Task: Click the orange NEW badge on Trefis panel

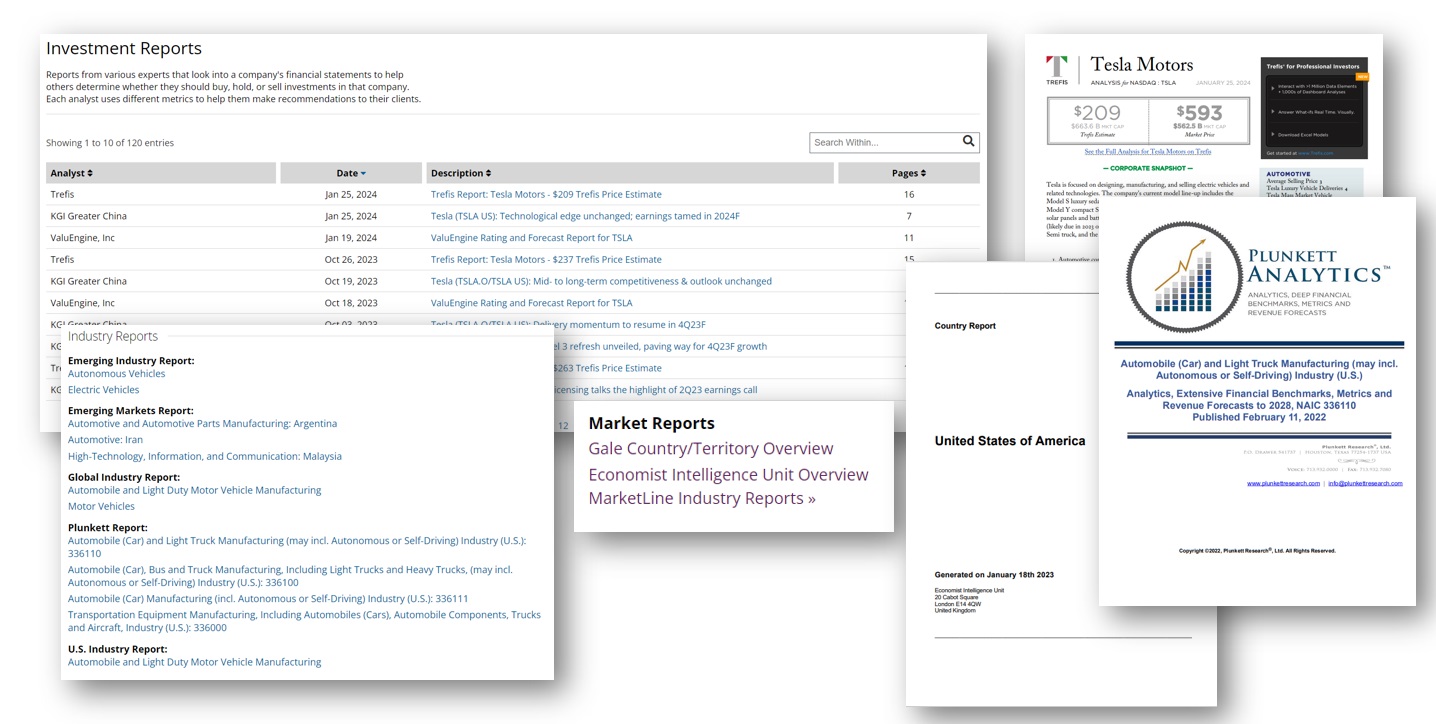Action: click(1361, 76)
